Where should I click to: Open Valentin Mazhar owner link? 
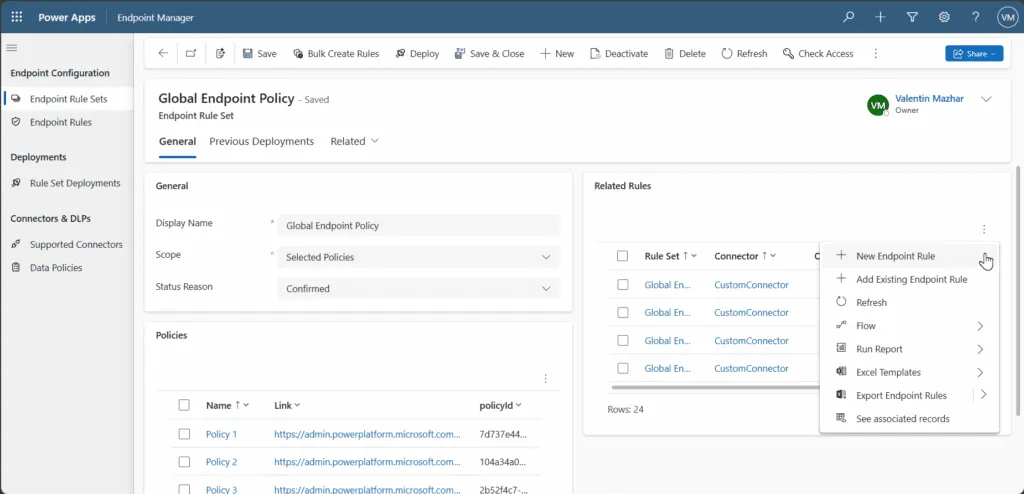(929, 99)
